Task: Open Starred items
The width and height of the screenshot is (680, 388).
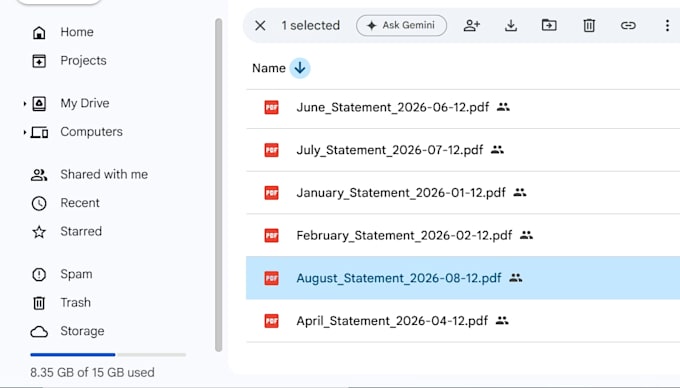Action: tap(81, 231)
